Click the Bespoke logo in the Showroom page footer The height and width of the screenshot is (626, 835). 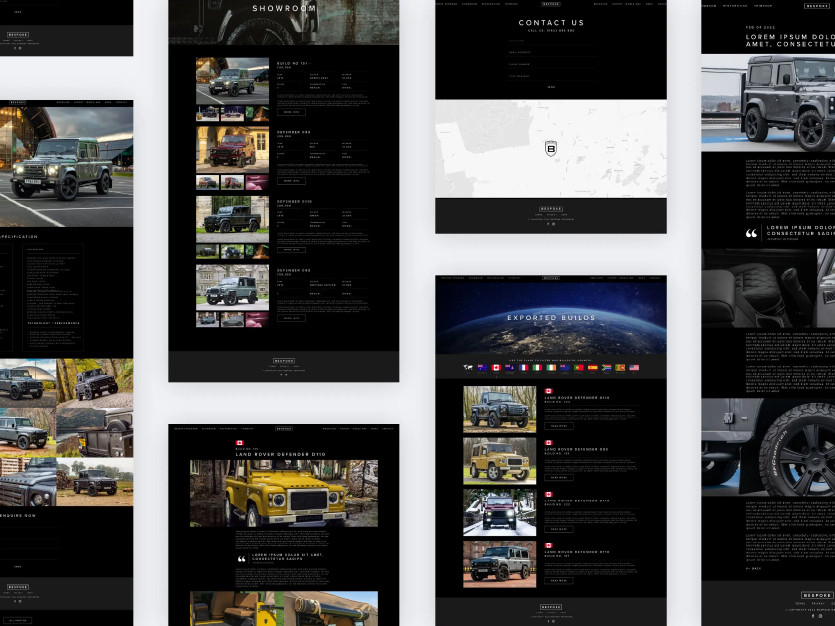click(x=284, y=360)
